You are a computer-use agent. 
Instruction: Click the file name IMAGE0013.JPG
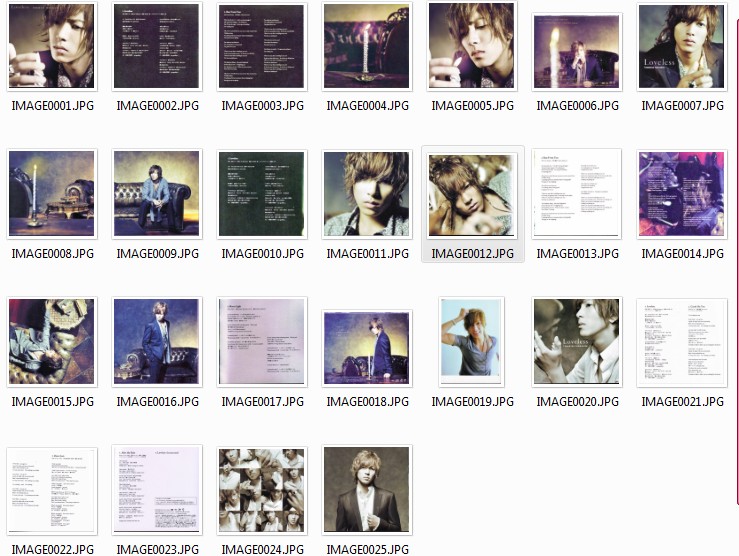pos(577,253)
